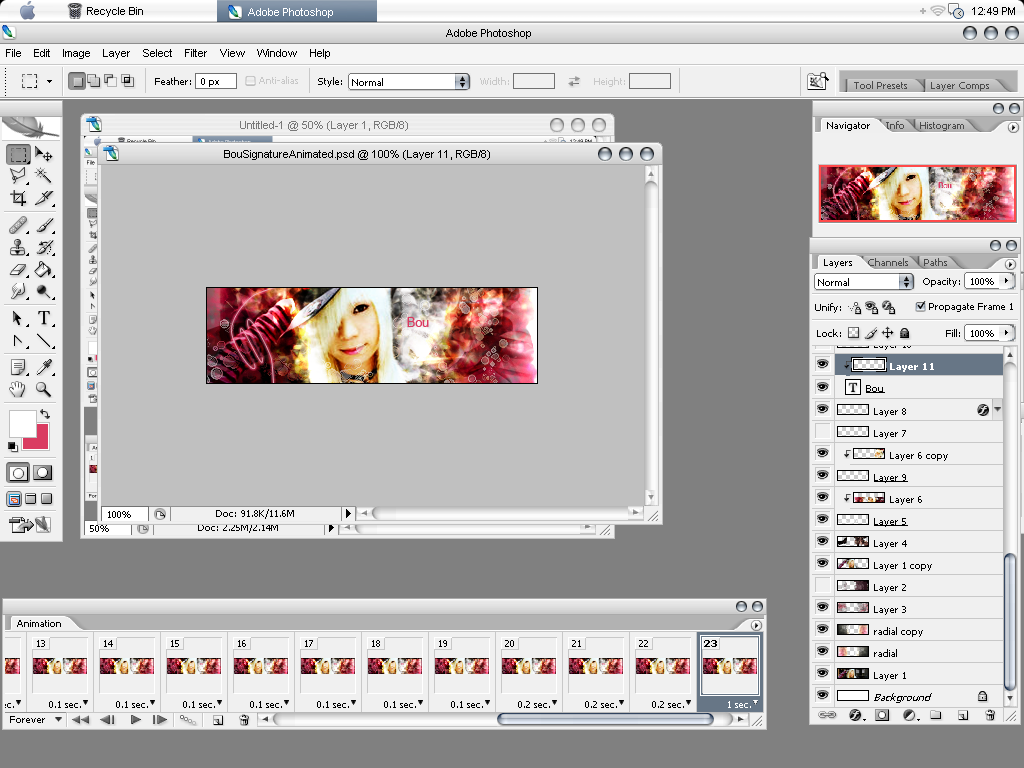Delete the layer with the Layers trash icon

click(x=990, y=715)
